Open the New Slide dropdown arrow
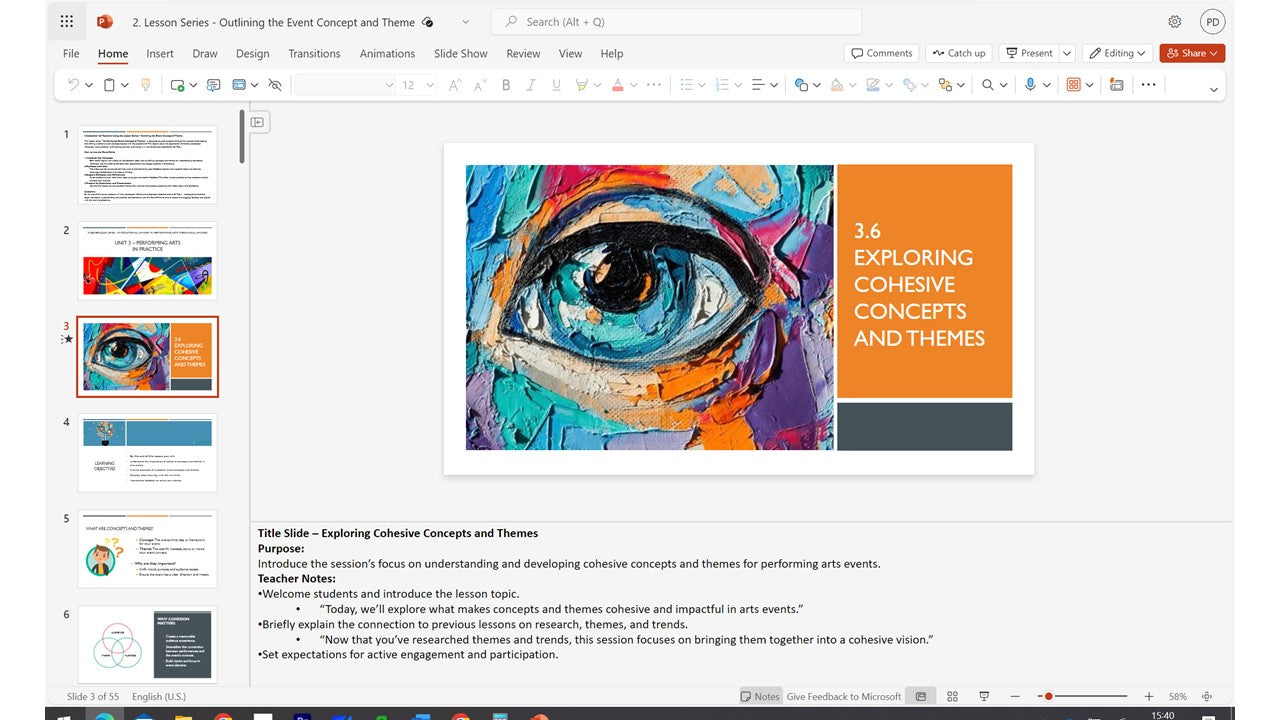 click(192, 85)
